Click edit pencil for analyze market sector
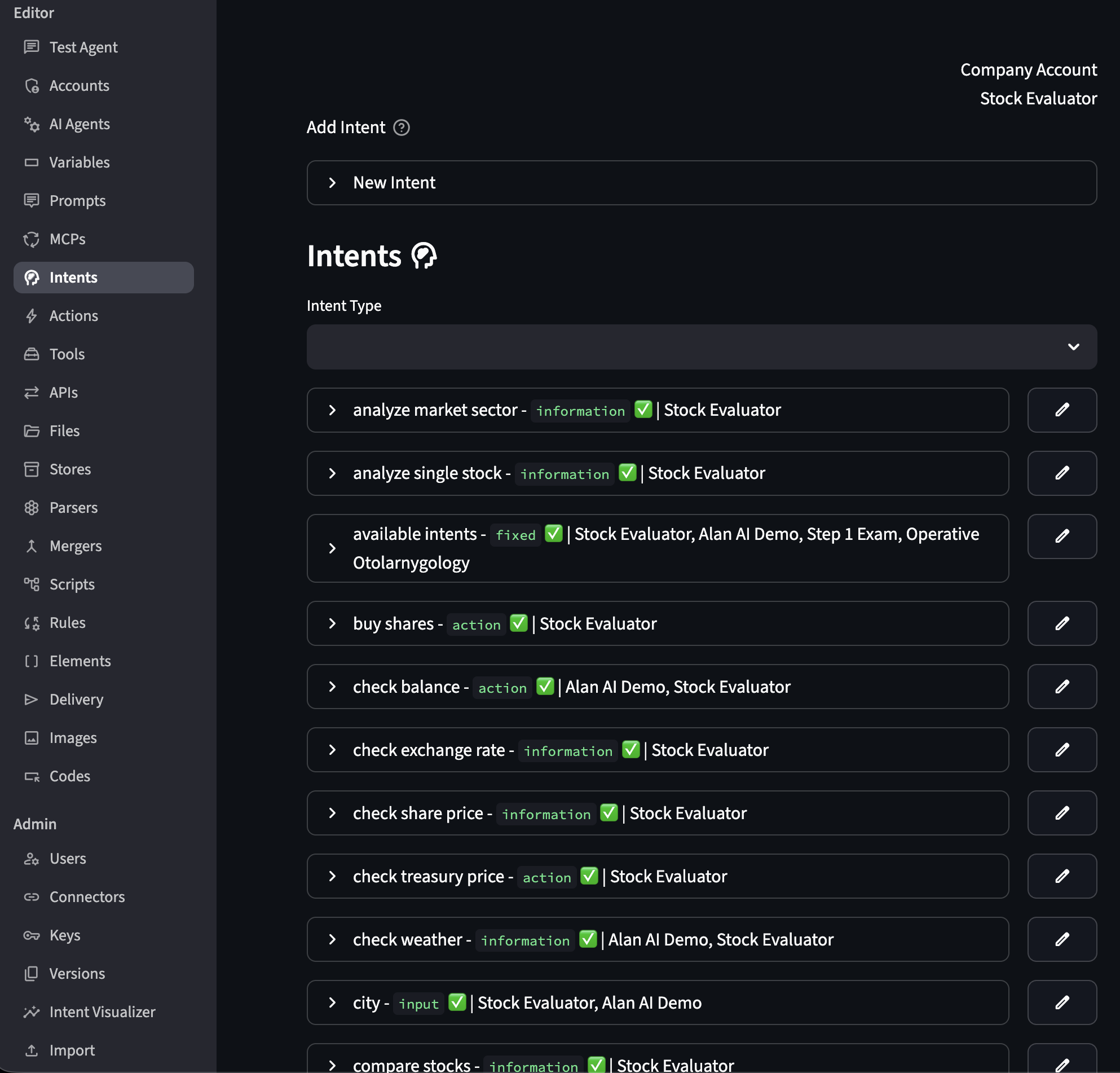The height and width of the screenshot is (1073, 1120). pos(1061,410)
